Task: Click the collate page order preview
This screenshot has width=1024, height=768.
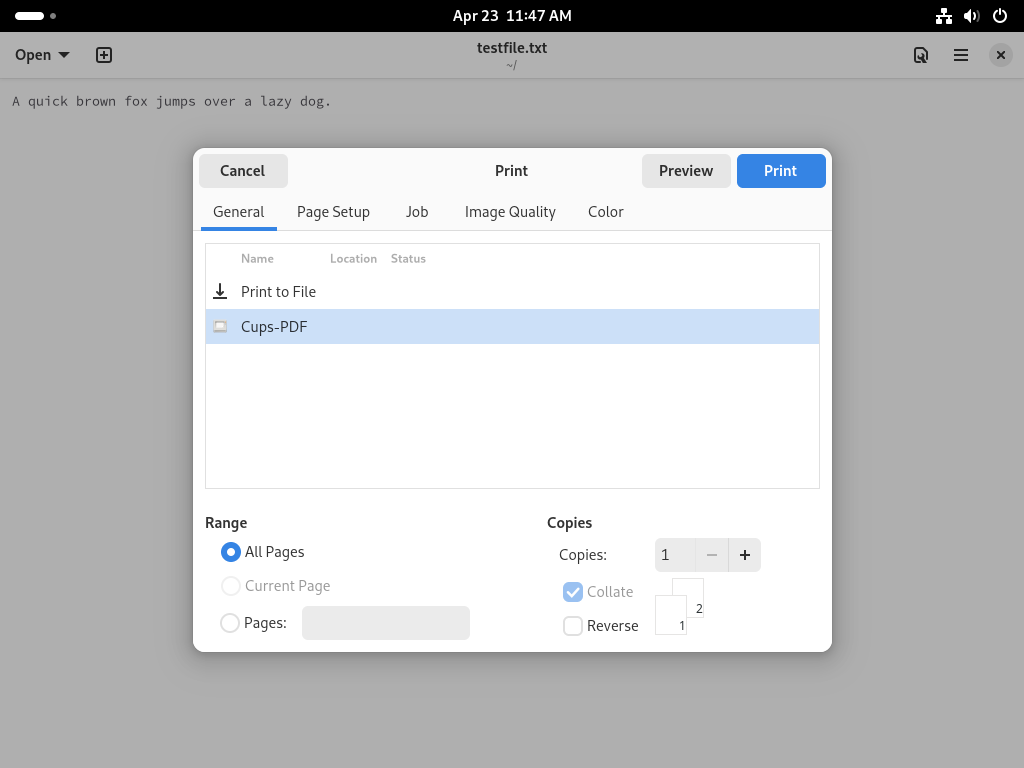Action: 679,607
